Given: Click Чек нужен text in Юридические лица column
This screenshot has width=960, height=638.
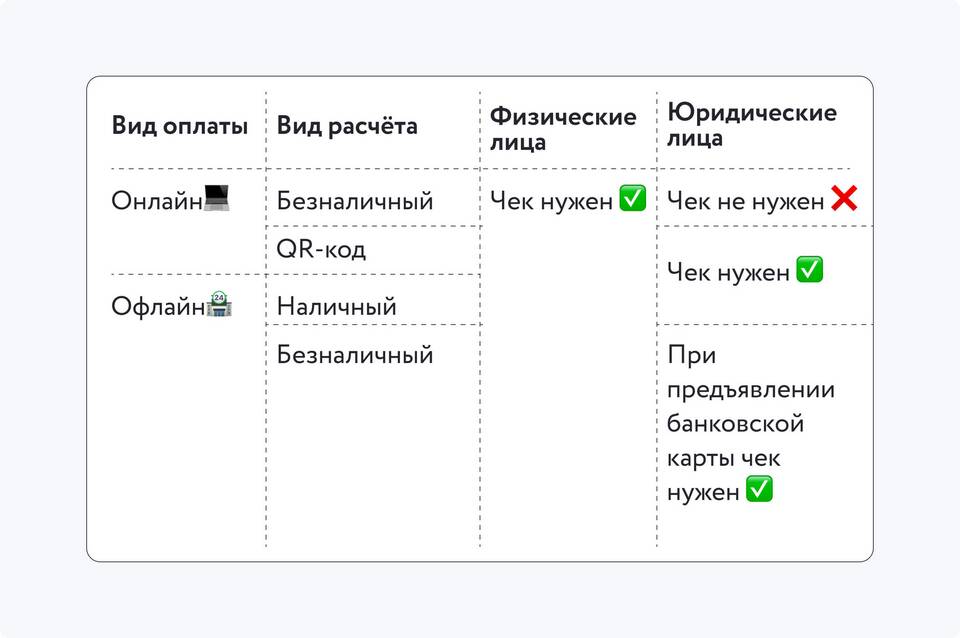Looking at the screenshot, I should (728, 272).
